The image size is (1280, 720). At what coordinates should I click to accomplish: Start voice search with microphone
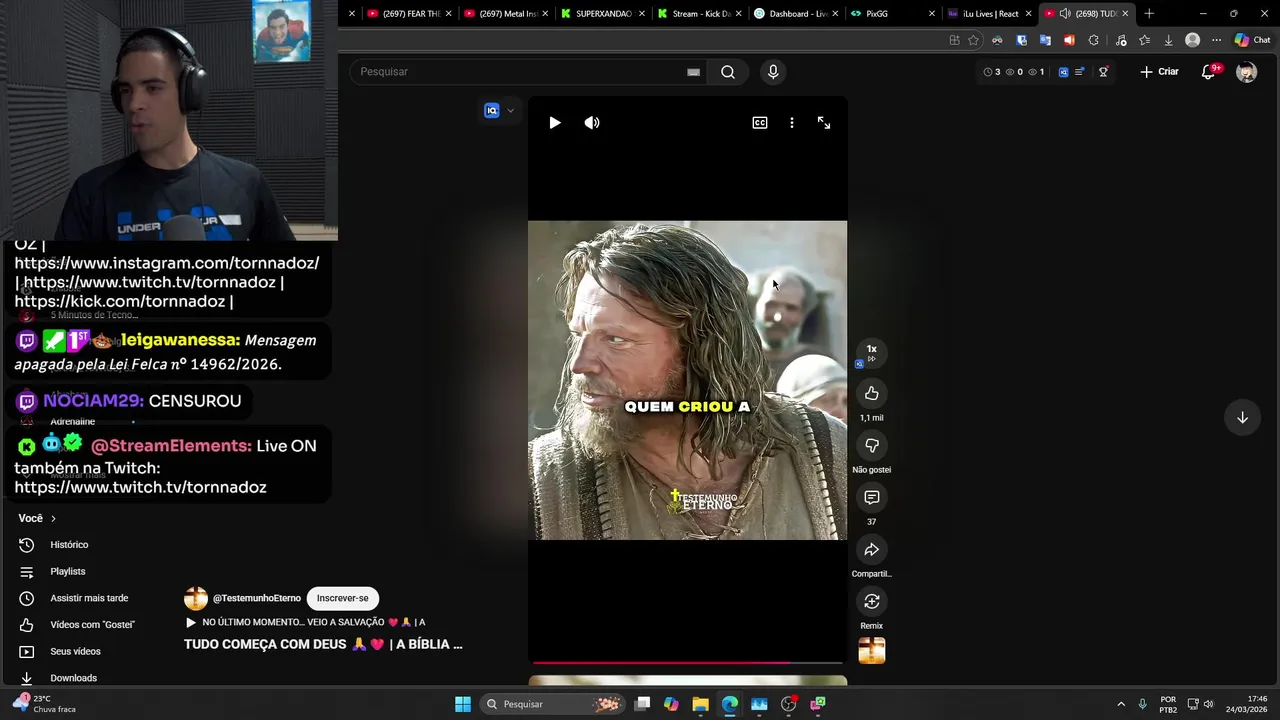click(773, 72)
